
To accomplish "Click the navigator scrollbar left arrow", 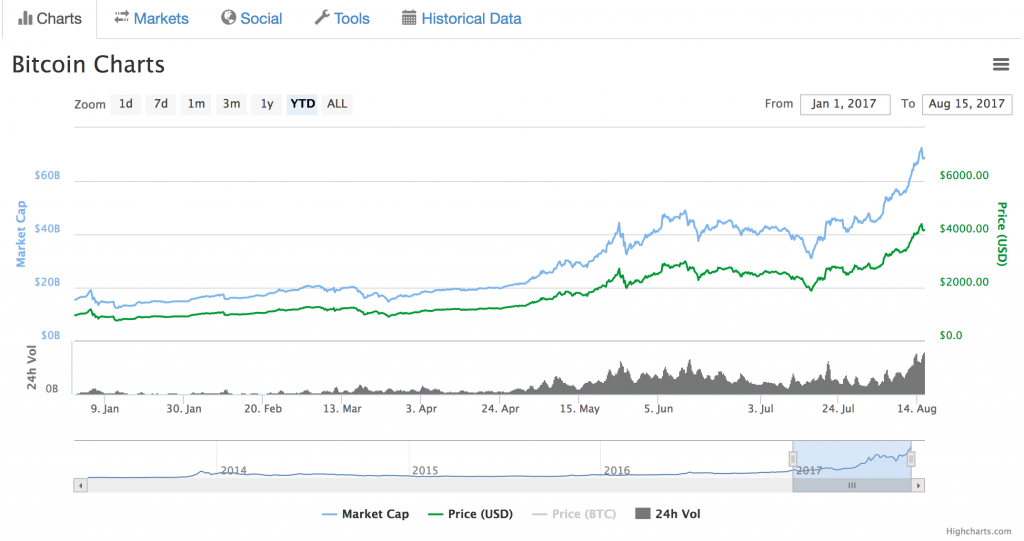I will click(80, 485).
